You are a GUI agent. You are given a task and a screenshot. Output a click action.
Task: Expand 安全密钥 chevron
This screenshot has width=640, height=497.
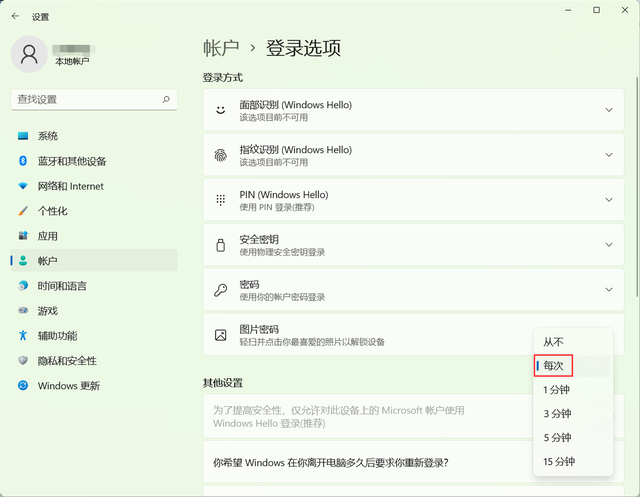pos(609,245)
